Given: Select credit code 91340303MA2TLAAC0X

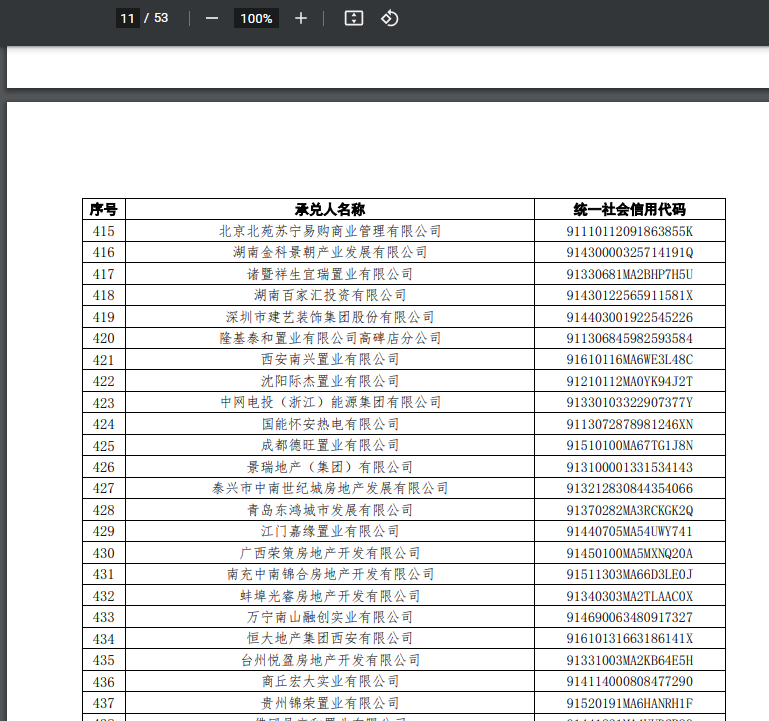Looking at the screenshot, I should [x=630, y=595].
